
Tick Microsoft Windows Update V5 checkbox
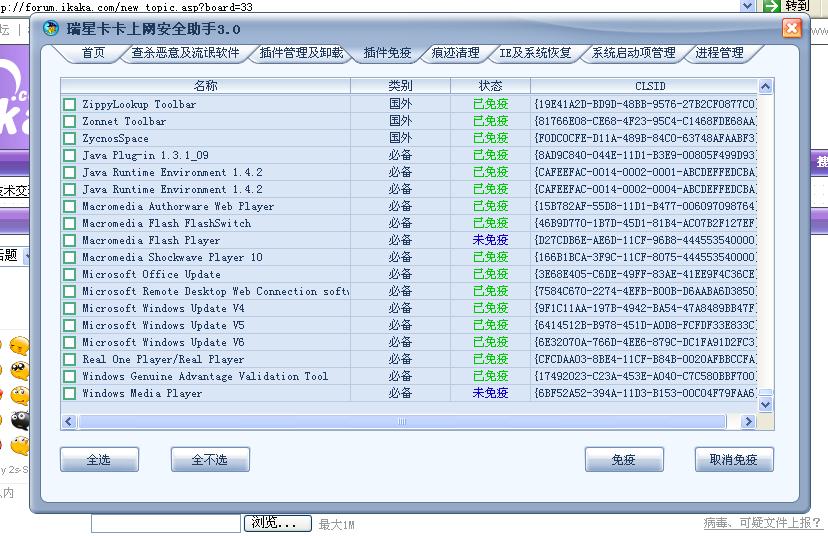(69, 325)
